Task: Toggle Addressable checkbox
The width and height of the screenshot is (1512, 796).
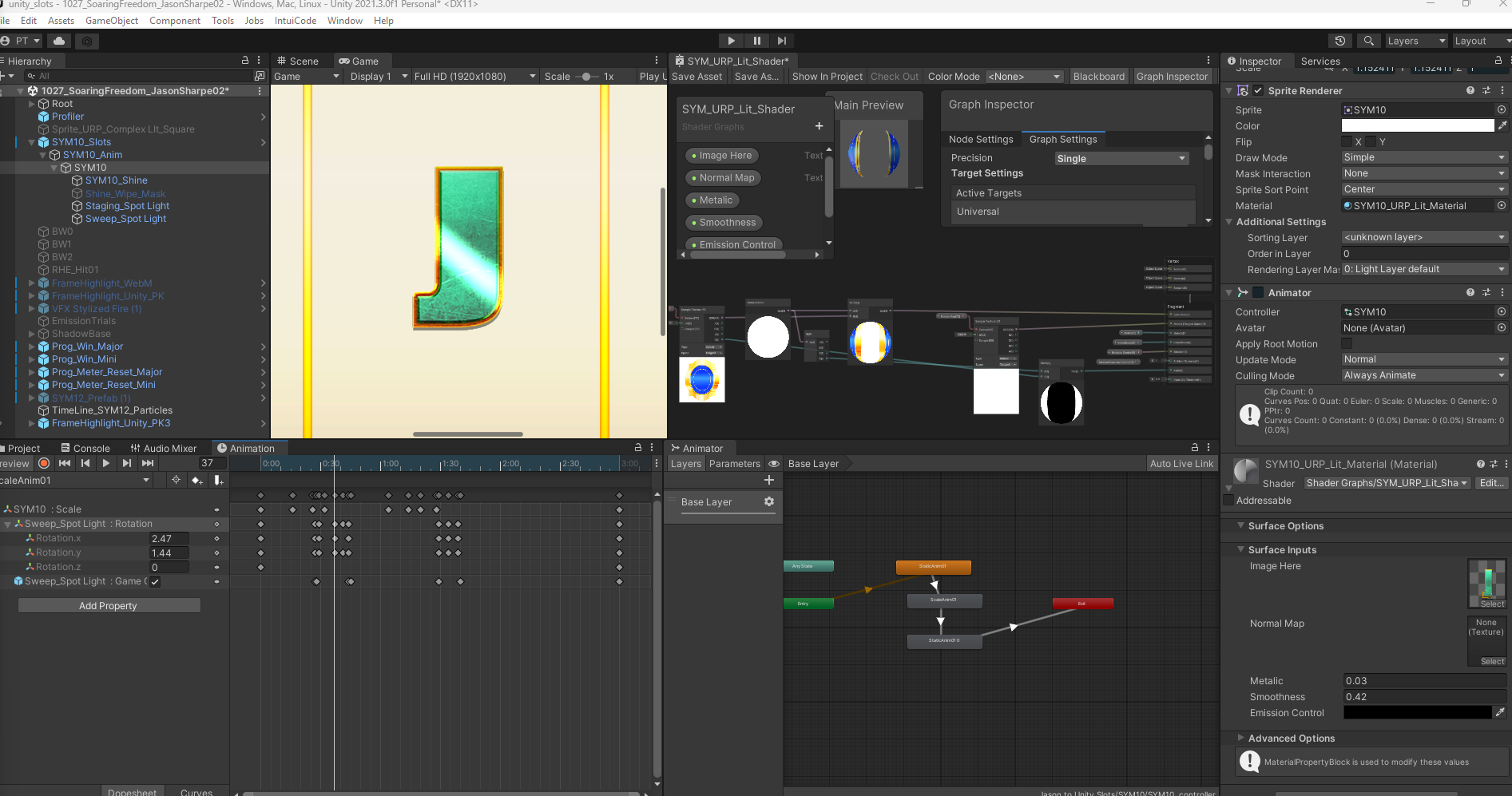Action: pyautogui.click(x=1228, y=500)
